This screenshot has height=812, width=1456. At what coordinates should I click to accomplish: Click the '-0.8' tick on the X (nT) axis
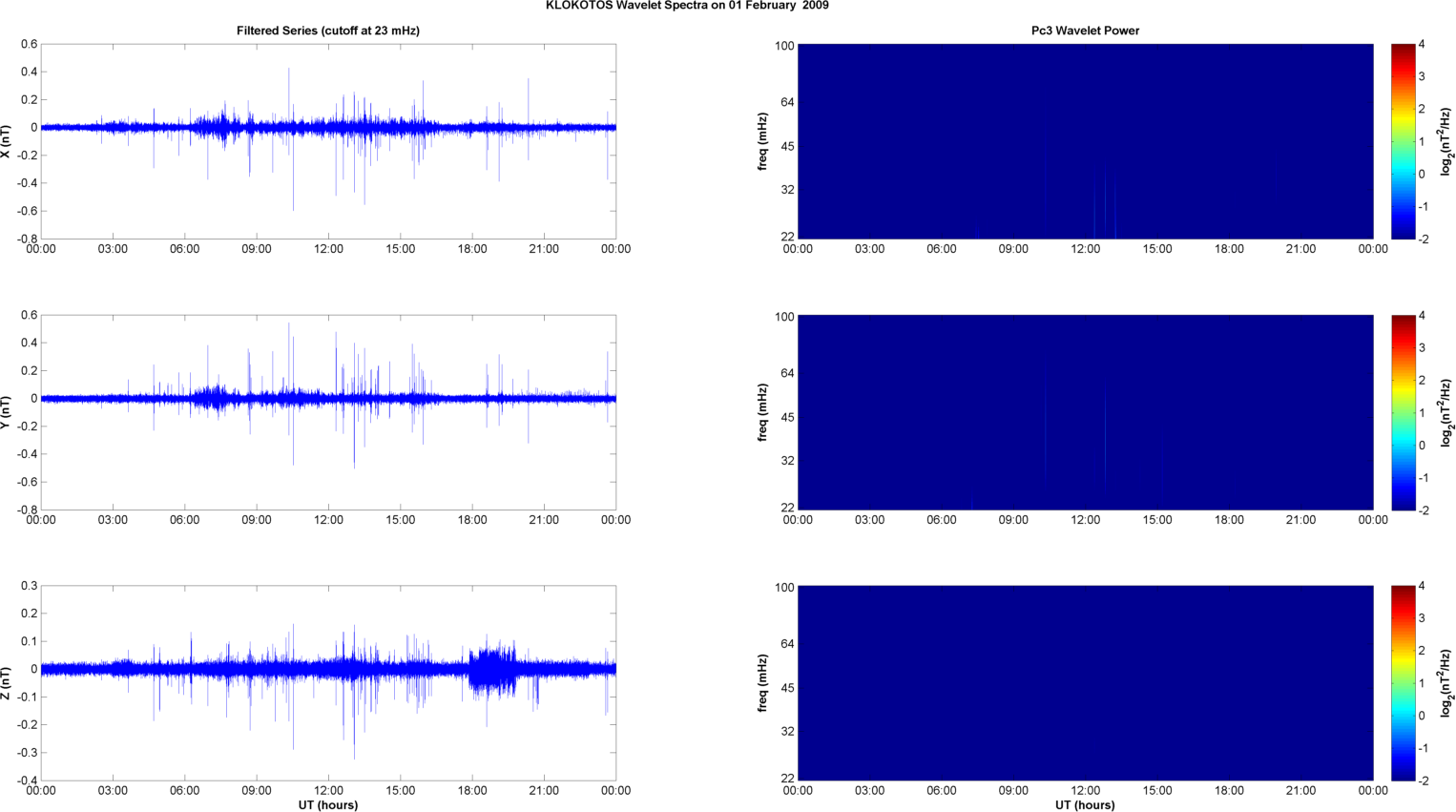[x=27, y=239]
